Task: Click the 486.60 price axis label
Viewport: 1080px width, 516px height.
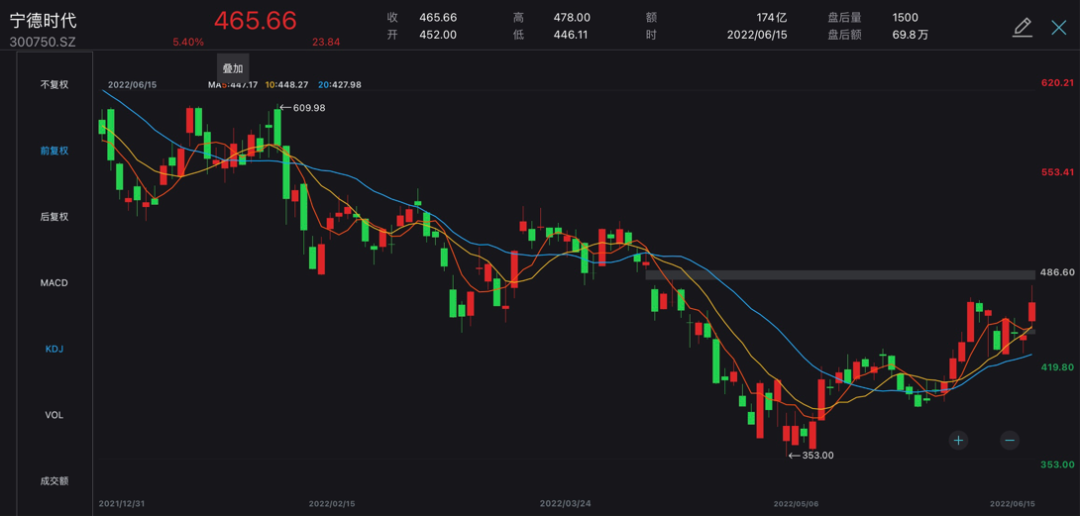Action: coord(1058,272)
